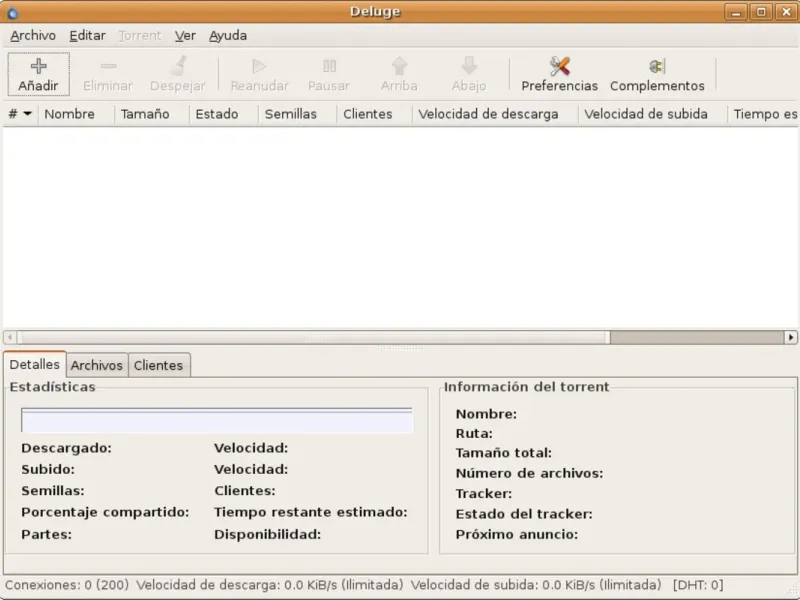Click the Porcentaje compartido label
The width and height of the screenshot is (800, 600).
coord(105,512)
